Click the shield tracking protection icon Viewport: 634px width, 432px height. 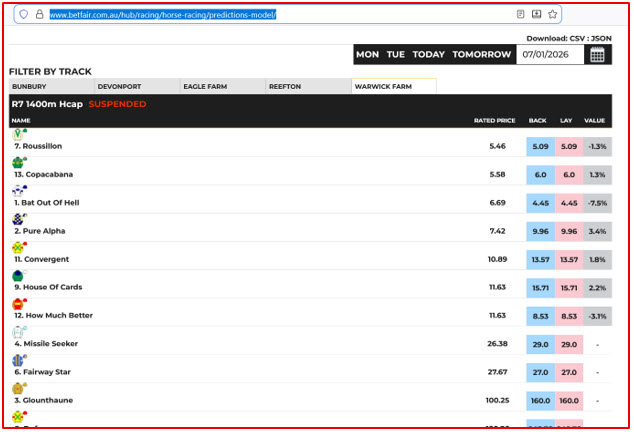(x=24, y=15)
